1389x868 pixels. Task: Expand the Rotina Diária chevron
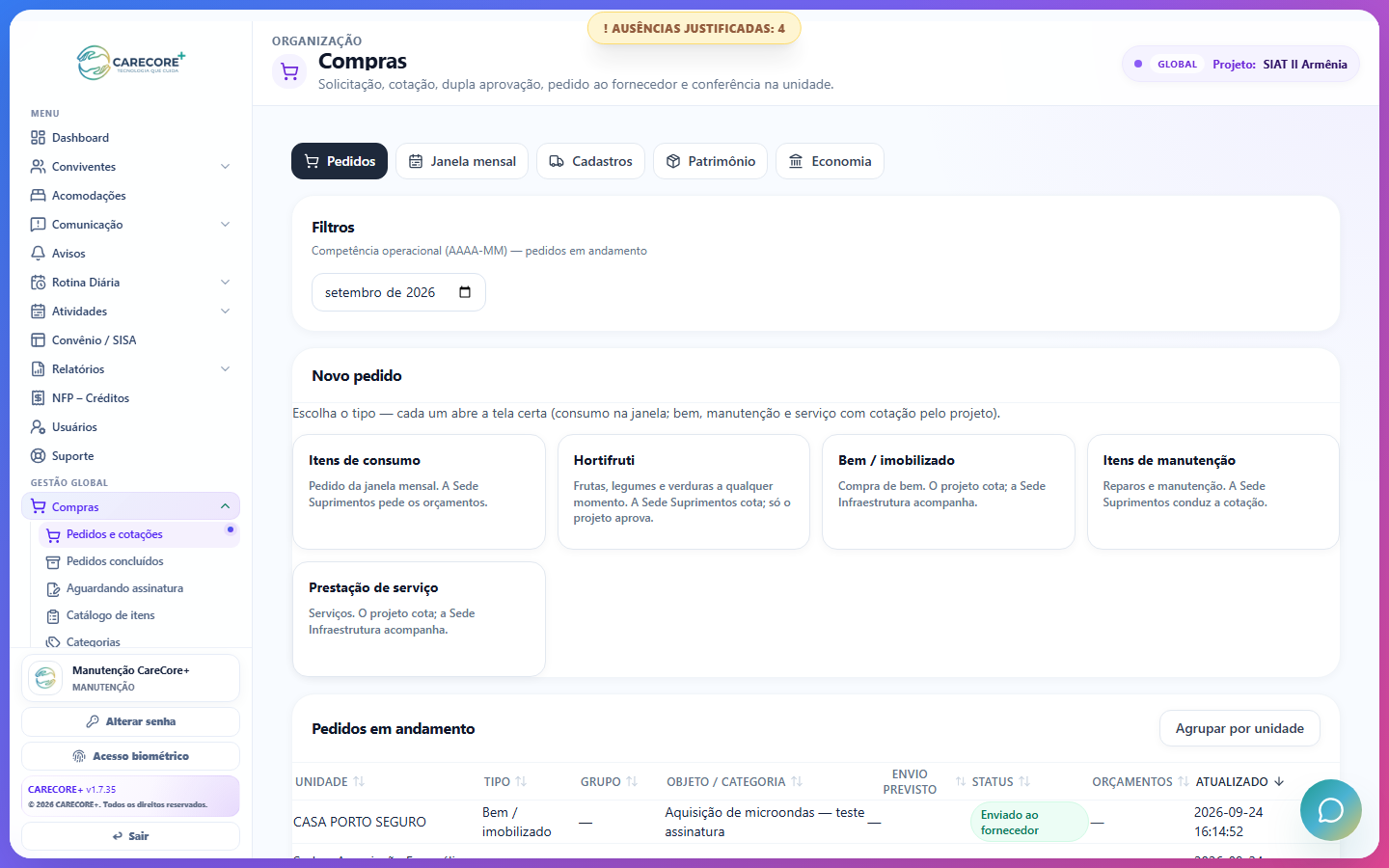point(225,283)
